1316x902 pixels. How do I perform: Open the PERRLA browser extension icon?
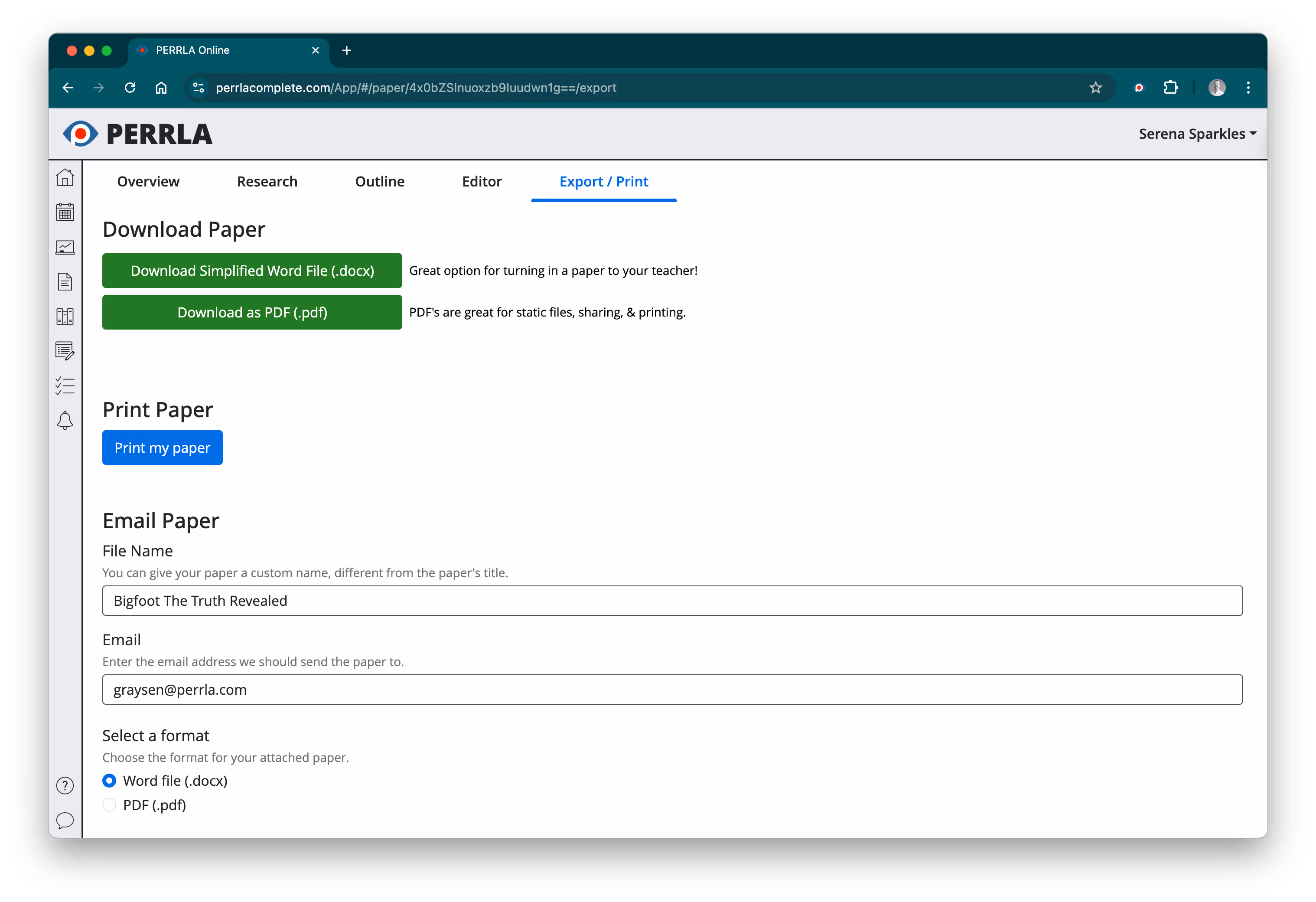(x=1139, y=88)
